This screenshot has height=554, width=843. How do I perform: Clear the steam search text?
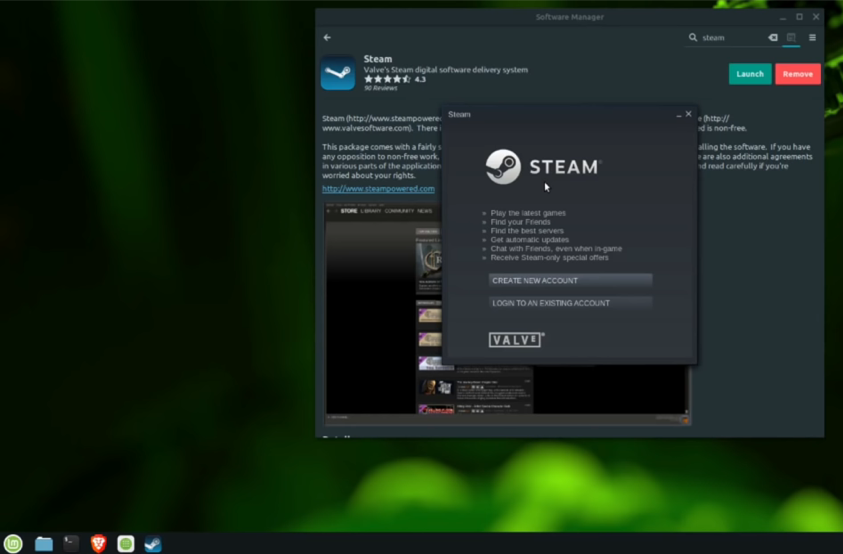click(x=773, y=38)
